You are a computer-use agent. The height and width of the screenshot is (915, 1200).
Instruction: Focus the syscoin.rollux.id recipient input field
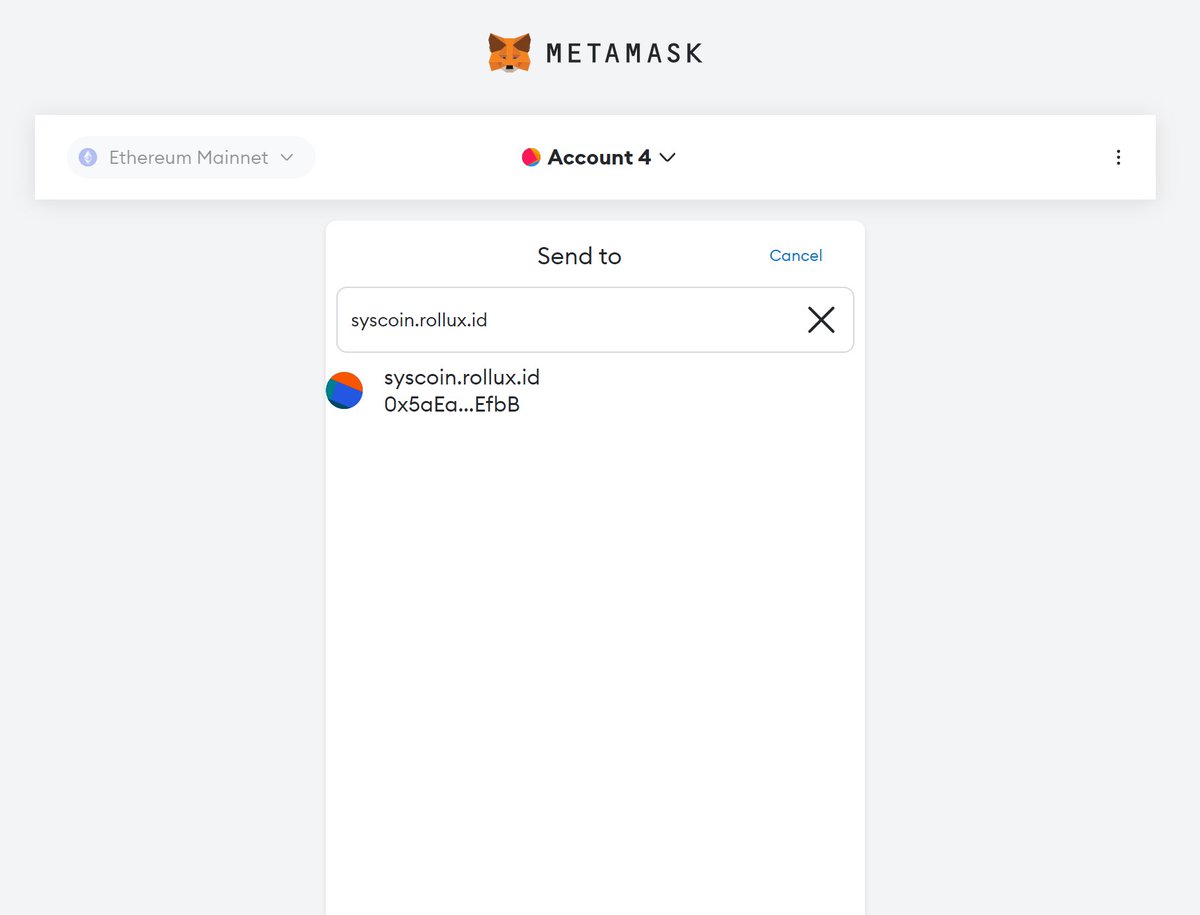[595, 320]
